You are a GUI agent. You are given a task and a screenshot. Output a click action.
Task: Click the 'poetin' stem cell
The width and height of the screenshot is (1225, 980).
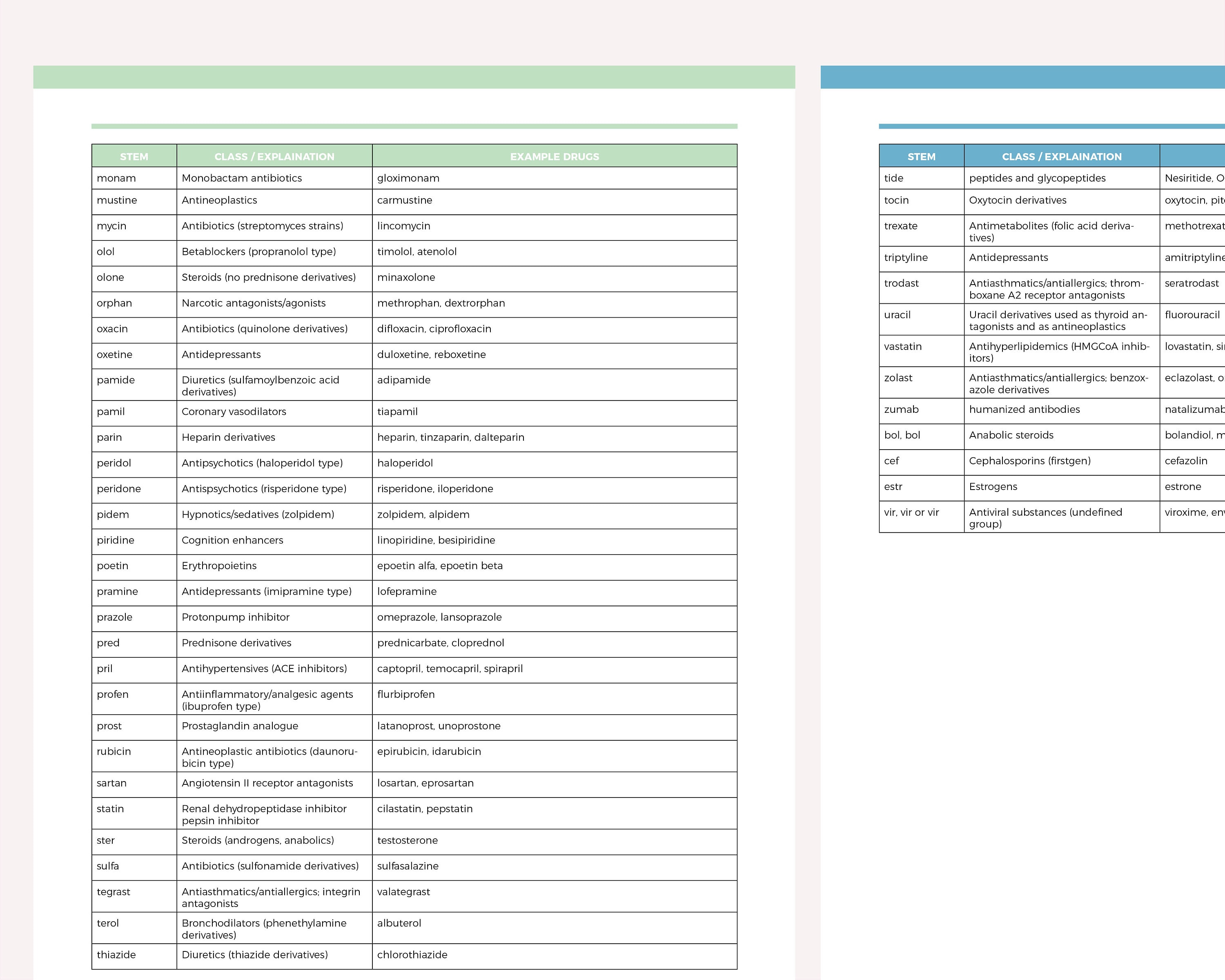(134, 568)
